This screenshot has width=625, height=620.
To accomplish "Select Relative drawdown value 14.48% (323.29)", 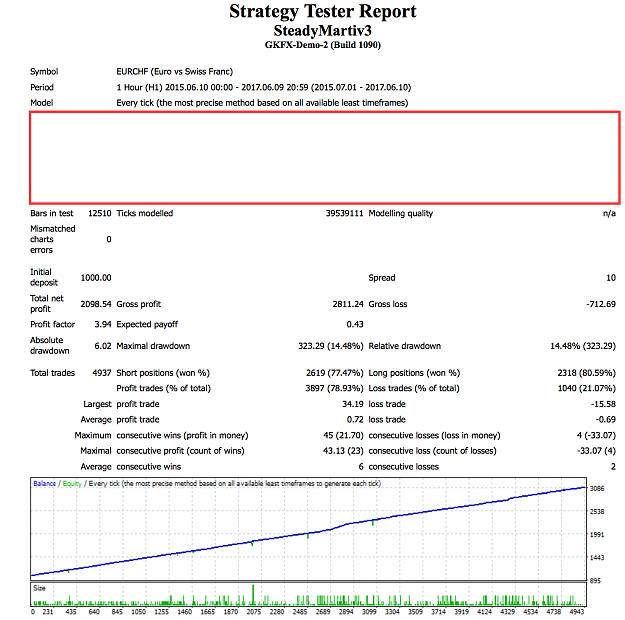I will (x=583, y=346).
